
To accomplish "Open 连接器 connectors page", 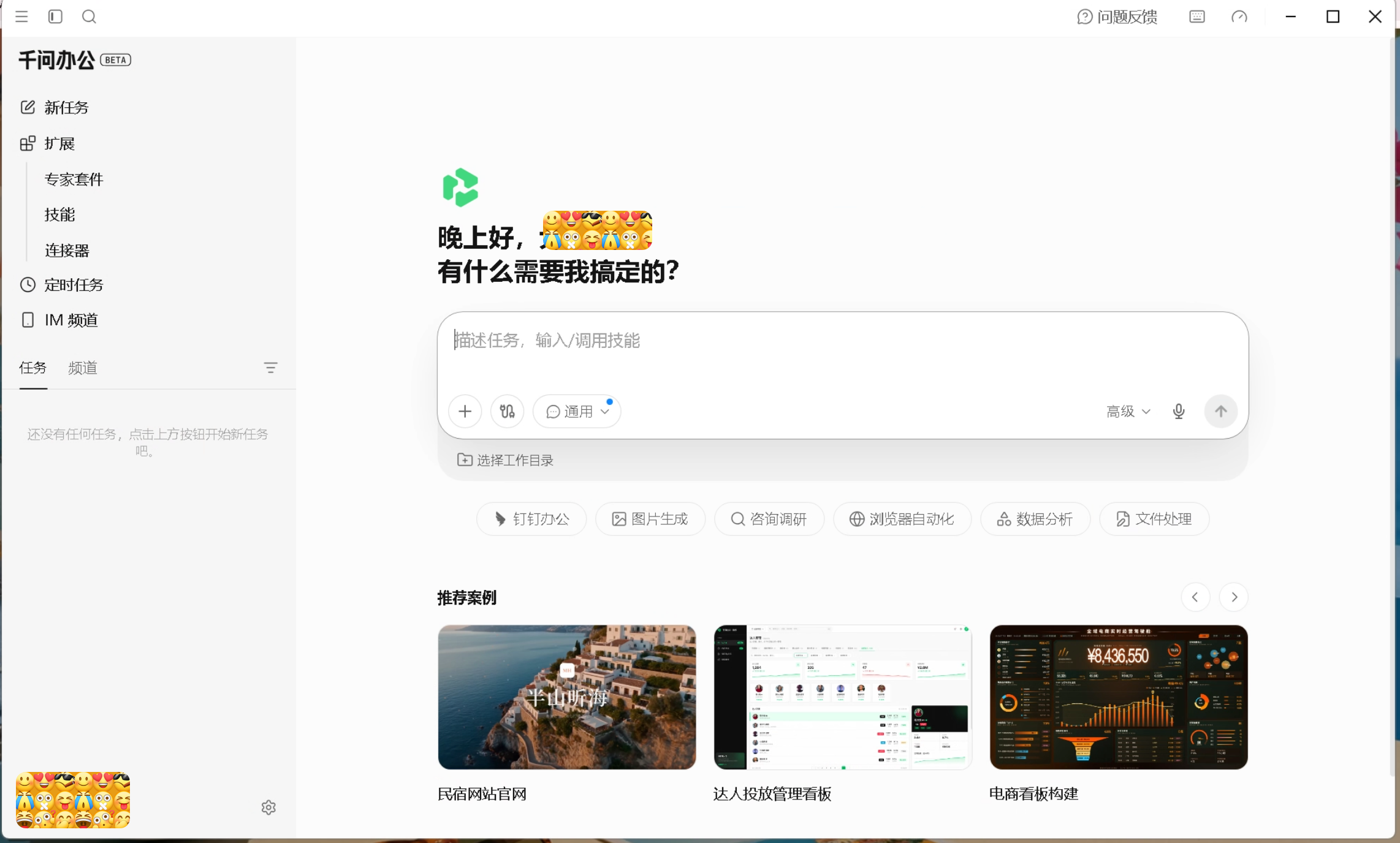I will pyautogui.click(x=67, y=250).
